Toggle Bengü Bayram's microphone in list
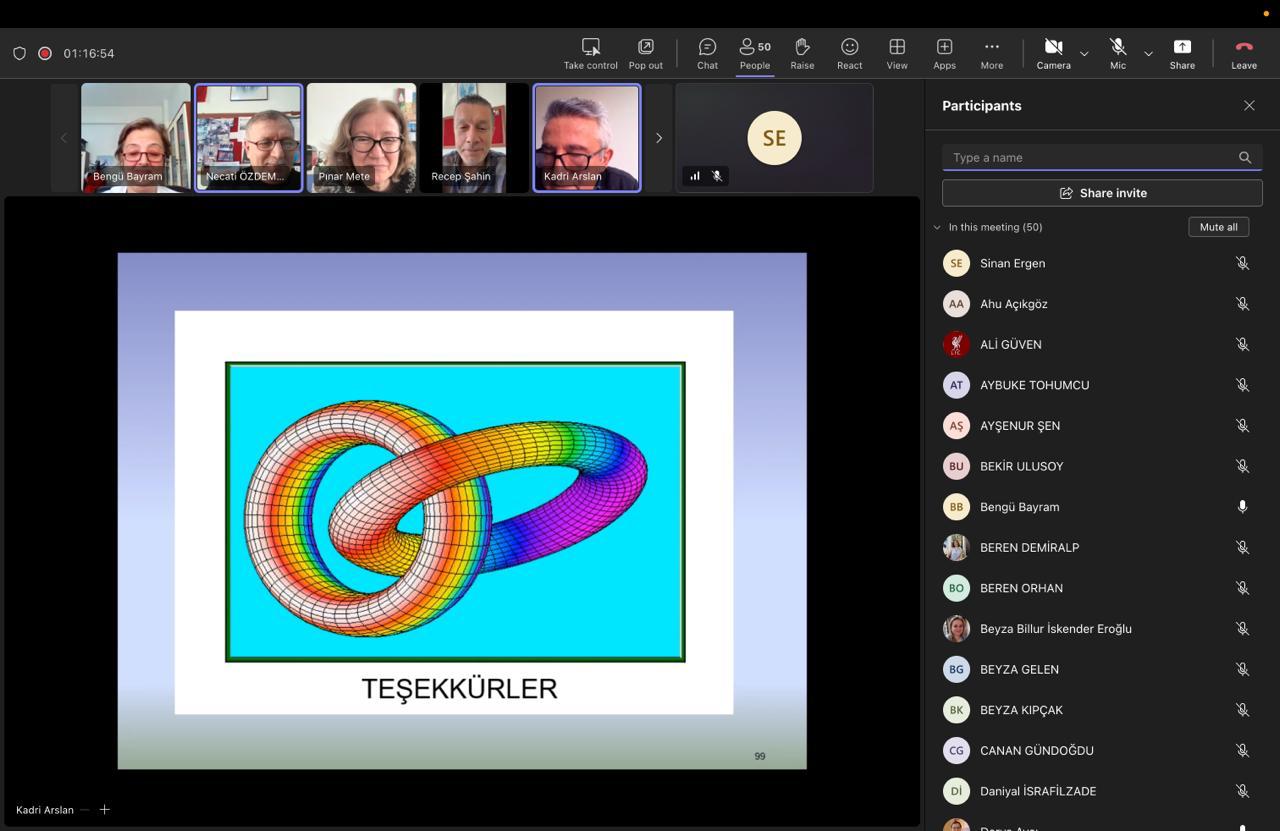The height and width of the screenshot is (831, 1280). [1242, 507]
